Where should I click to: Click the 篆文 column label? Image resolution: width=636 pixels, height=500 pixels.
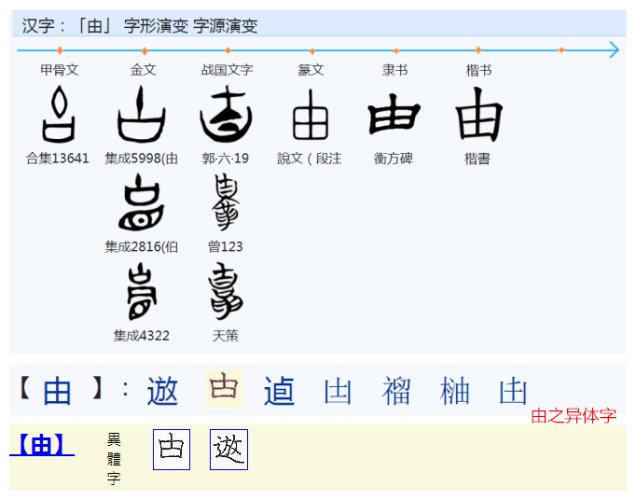click(x=311, y=70)
